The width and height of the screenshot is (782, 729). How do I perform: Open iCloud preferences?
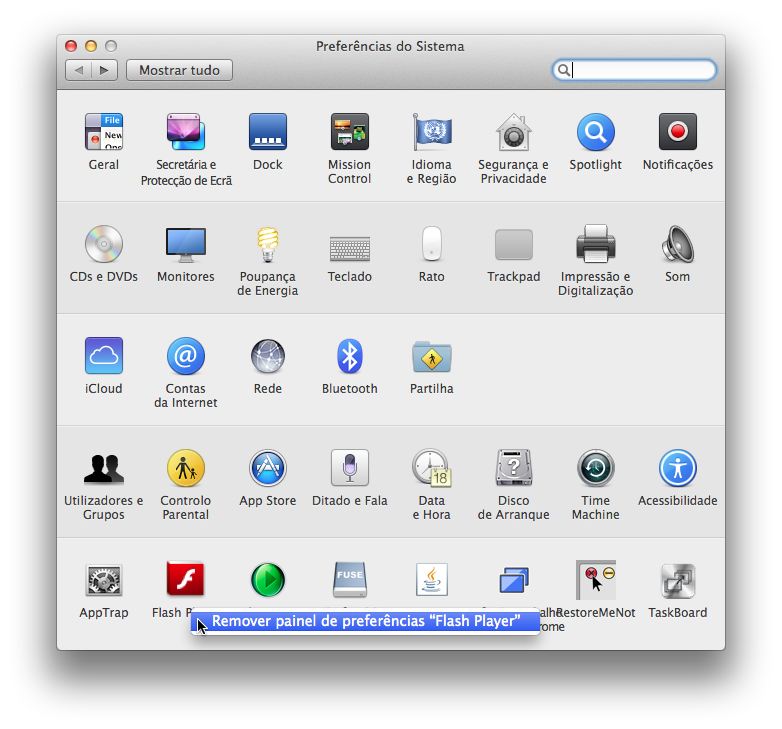tap(103, 356)
